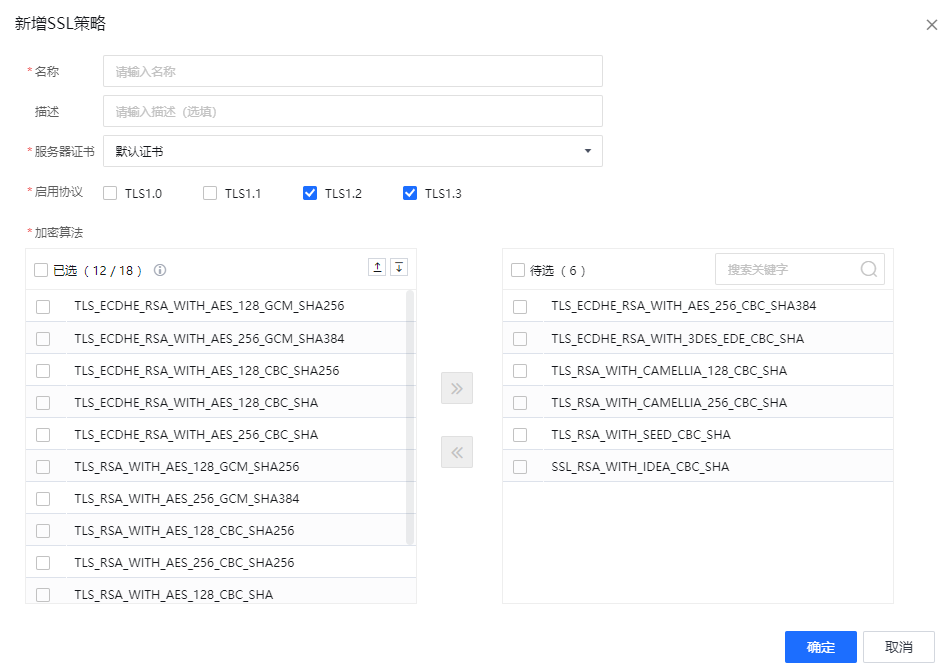Click the description input field

(x=352, y=111)
